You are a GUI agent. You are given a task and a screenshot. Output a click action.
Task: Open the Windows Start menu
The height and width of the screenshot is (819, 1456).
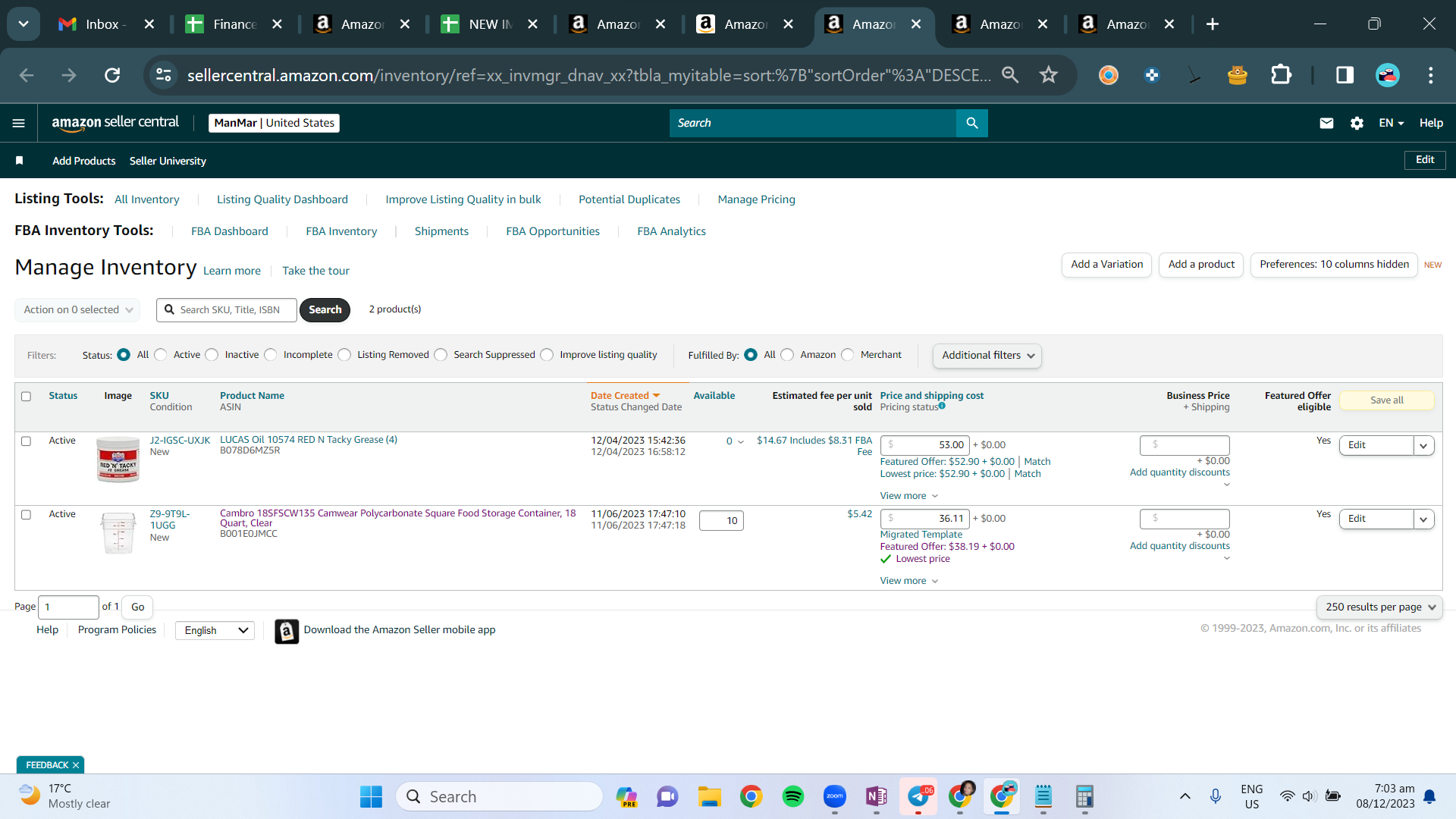pos(371,796)
